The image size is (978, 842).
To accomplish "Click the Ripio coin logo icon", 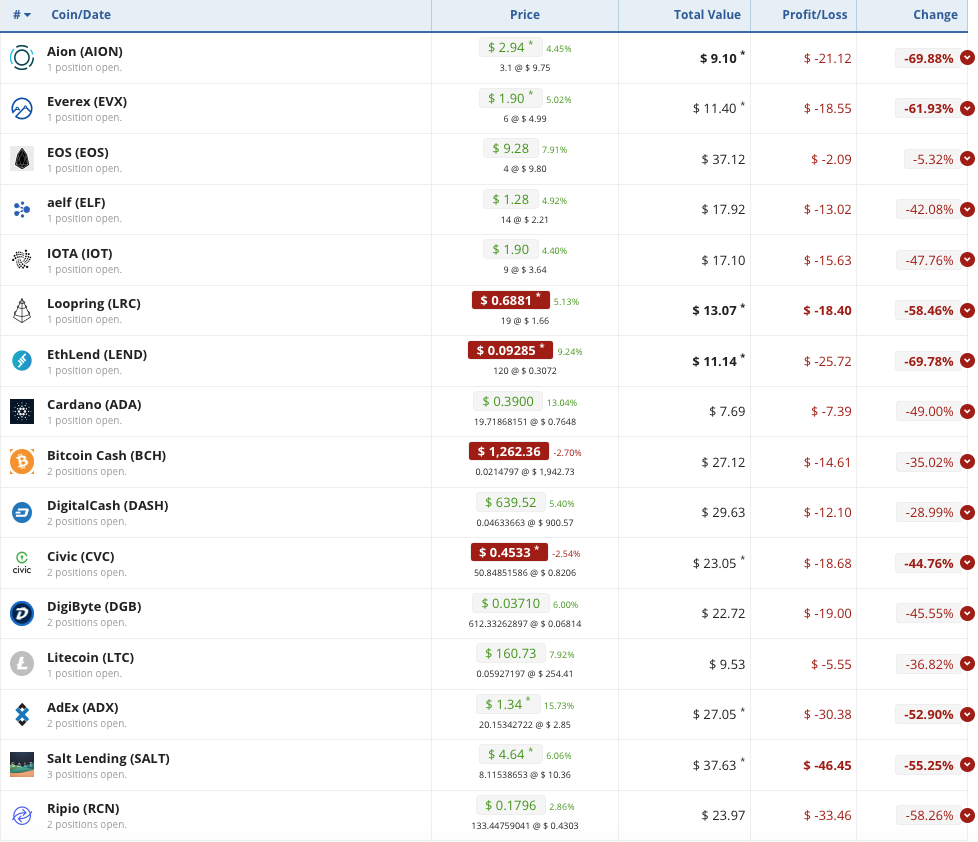I will pos(22,815).
